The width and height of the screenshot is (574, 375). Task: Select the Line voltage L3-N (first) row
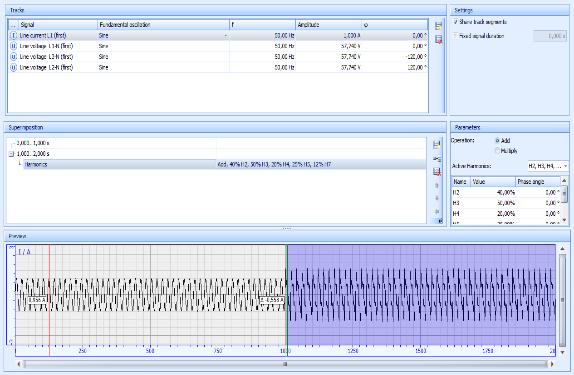point(218,57)
